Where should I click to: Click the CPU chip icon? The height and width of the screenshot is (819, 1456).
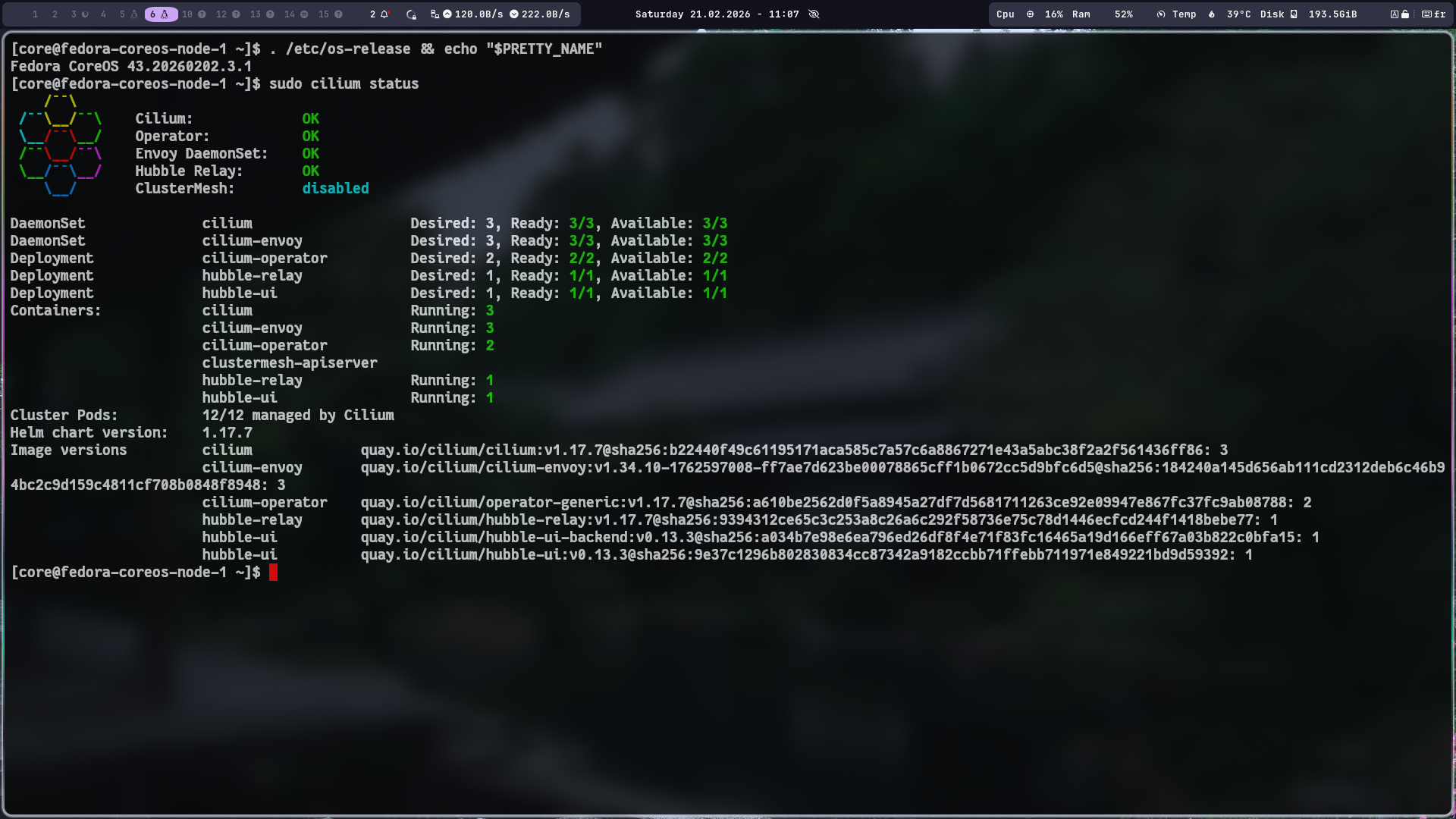click(x=1030, y=14)
